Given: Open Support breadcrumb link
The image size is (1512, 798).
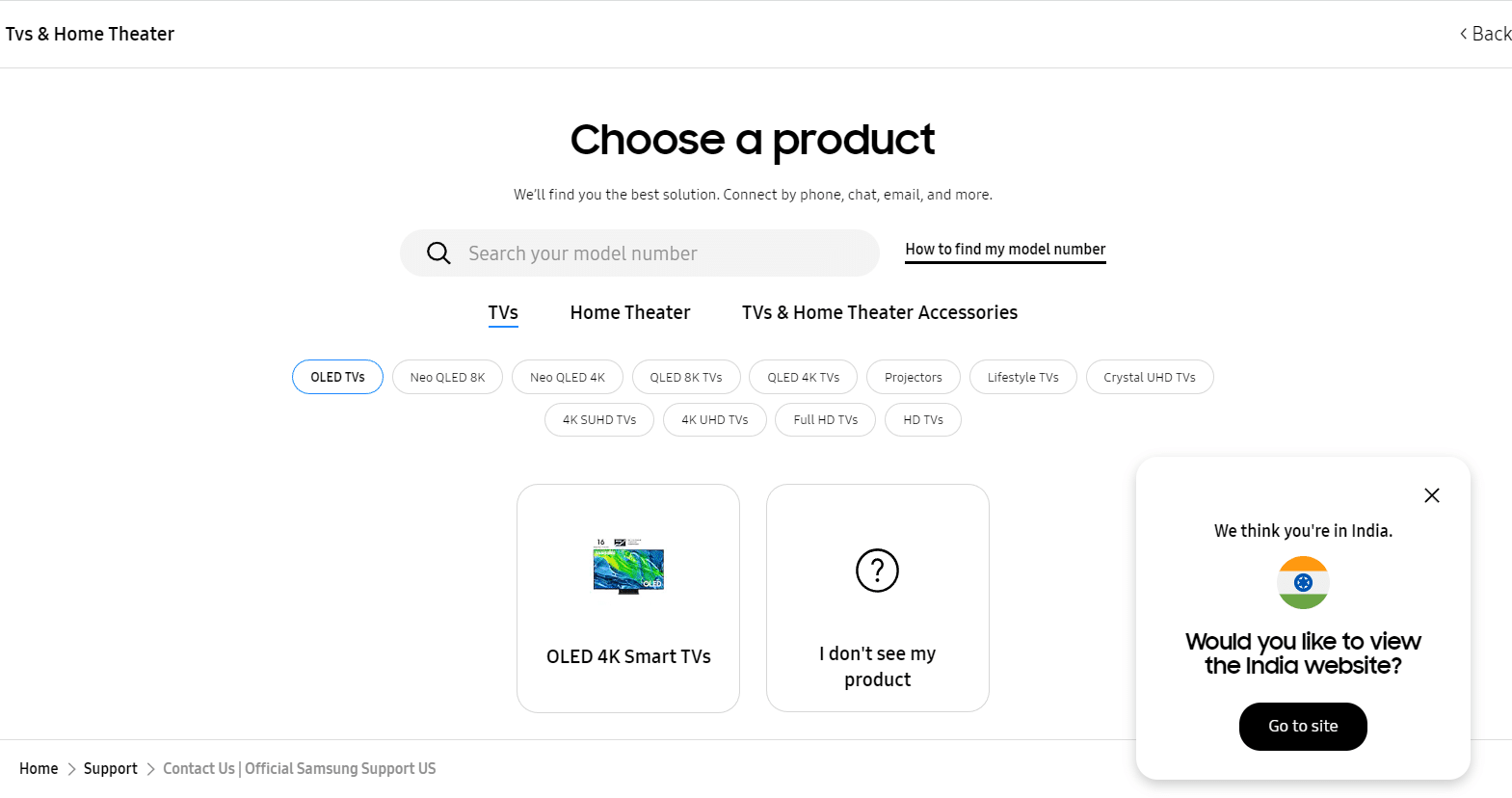Looking at the screenshot, I should click(111, 768).
